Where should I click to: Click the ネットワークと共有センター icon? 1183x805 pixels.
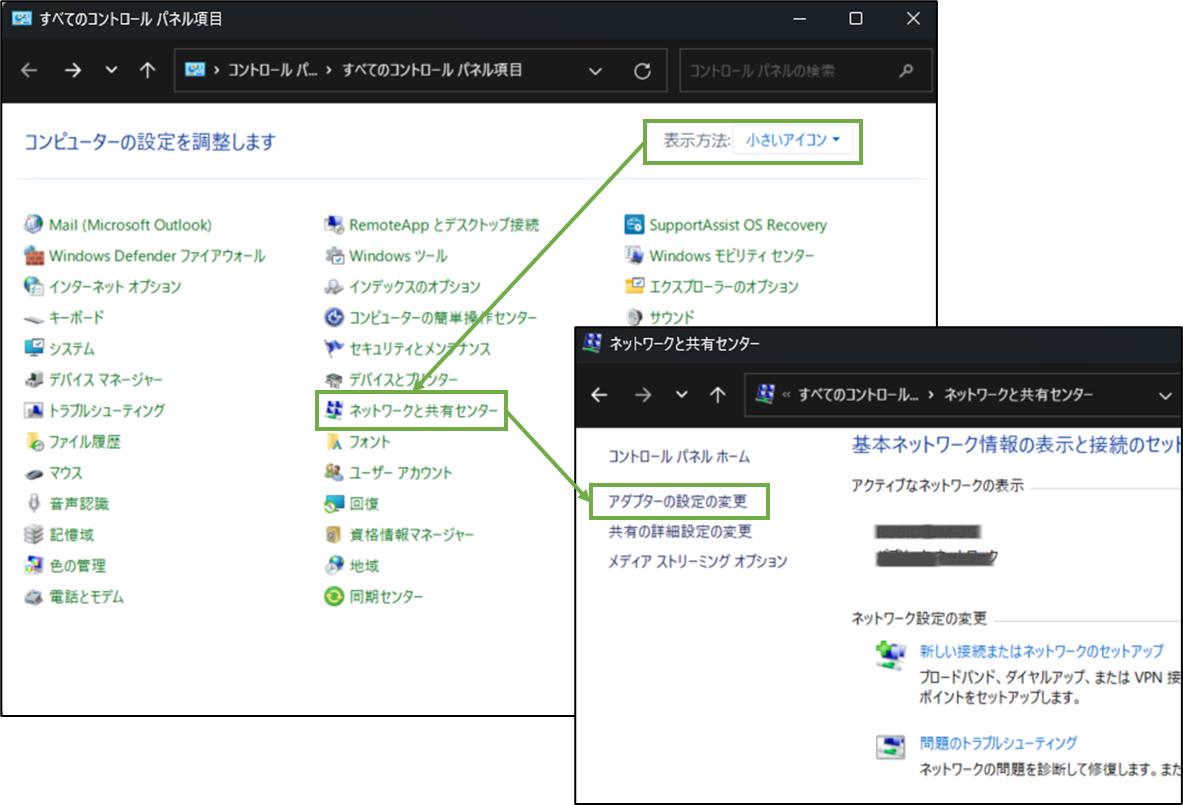tap(333, 410)
